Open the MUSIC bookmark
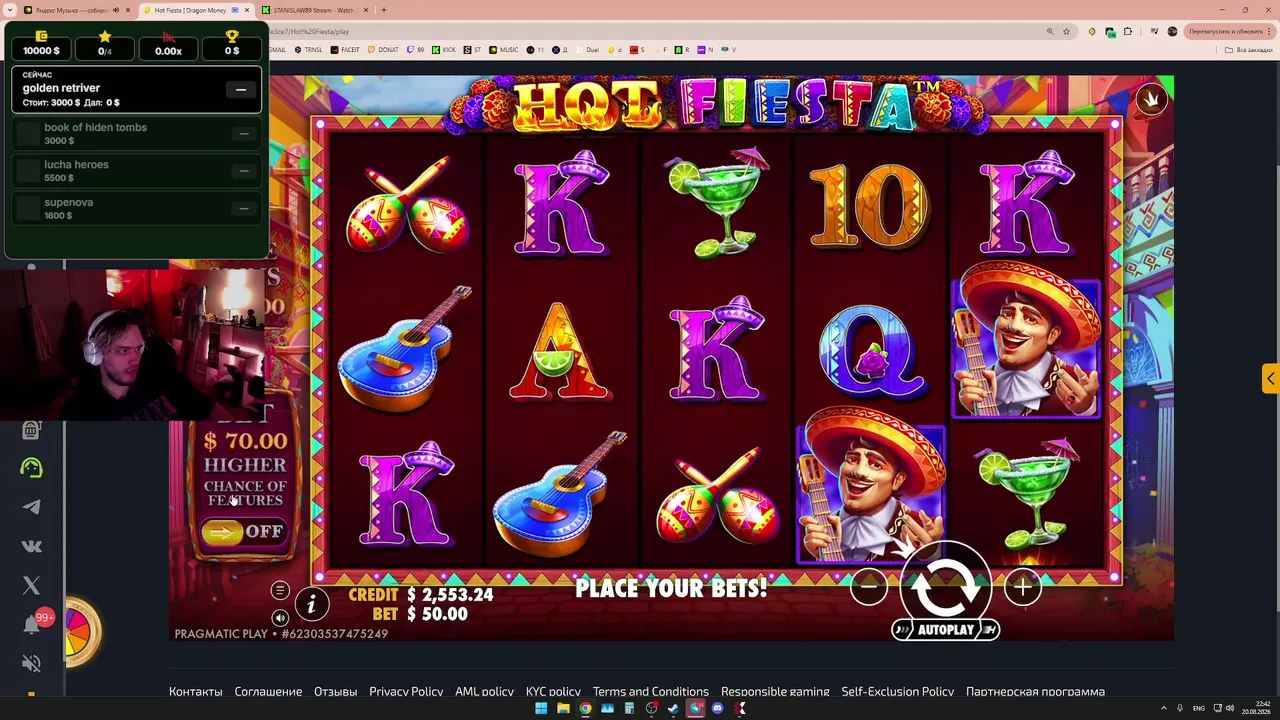Image resolution: width=1280 pixels, height=720 pixels. tap(504, 50)
